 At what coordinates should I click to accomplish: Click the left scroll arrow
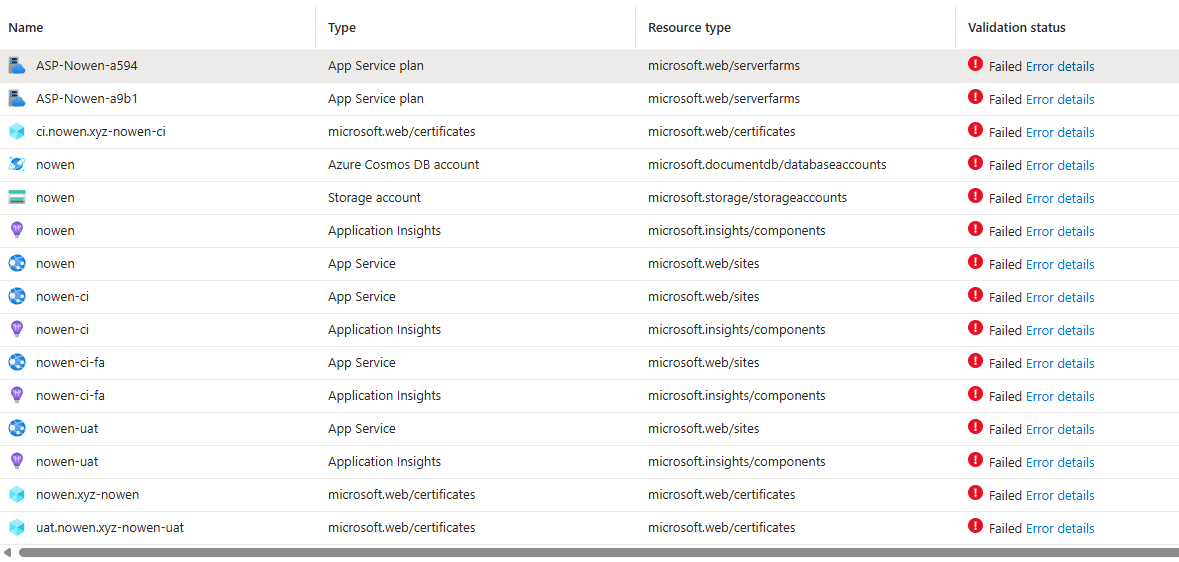(x=8, y=553)
